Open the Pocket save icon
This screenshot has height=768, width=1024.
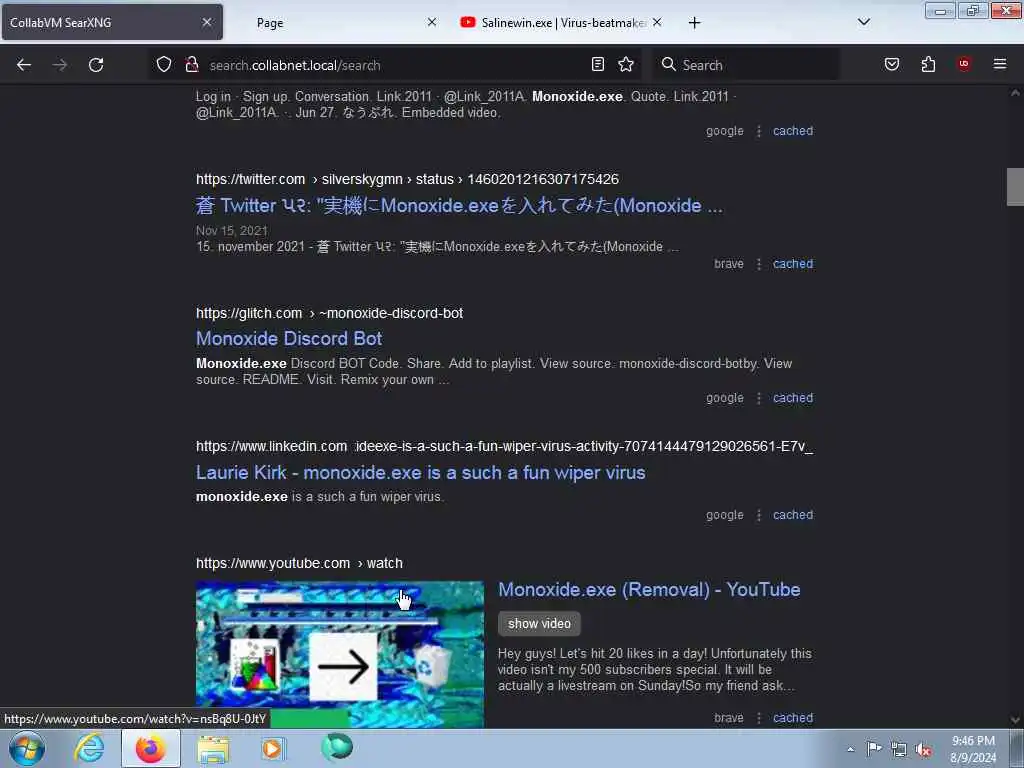point(891,64)
